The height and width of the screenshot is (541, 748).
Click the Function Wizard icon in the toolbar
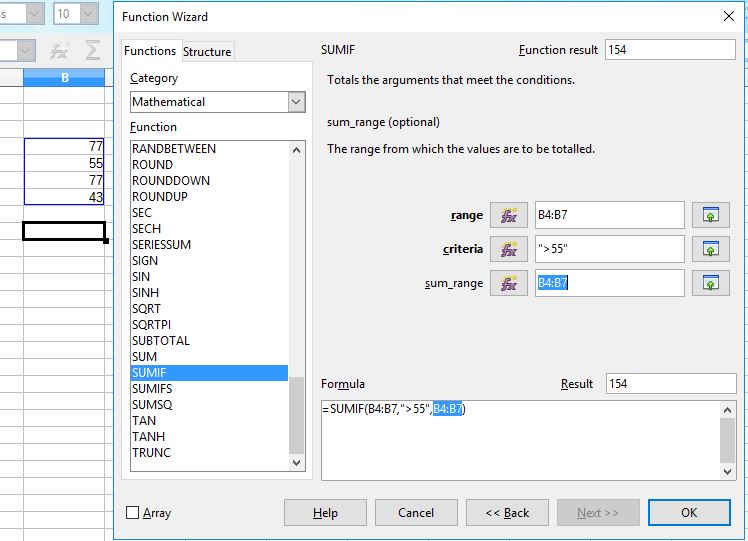[60, 51]
